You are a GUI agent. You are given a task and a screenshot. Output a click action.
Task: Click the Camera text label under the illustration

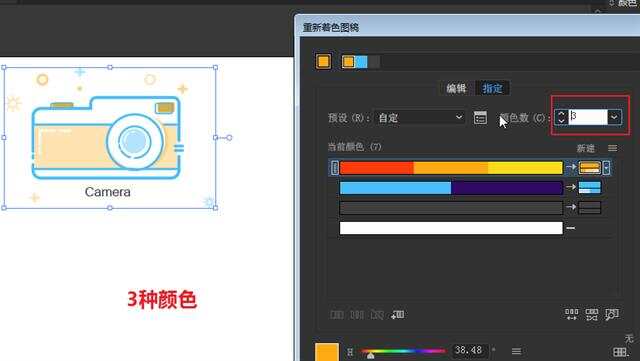tap(108, 192)
